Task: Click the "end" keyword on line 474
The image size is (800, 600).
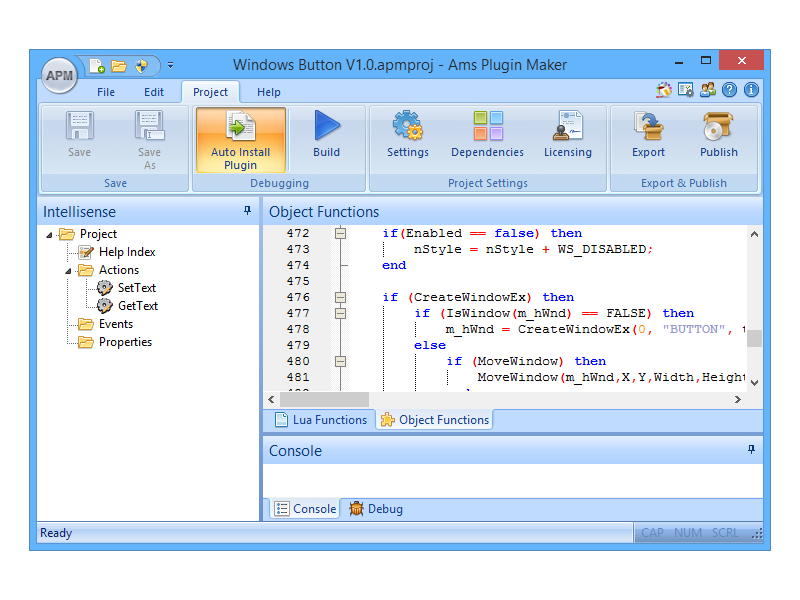Action: (394, 265)
